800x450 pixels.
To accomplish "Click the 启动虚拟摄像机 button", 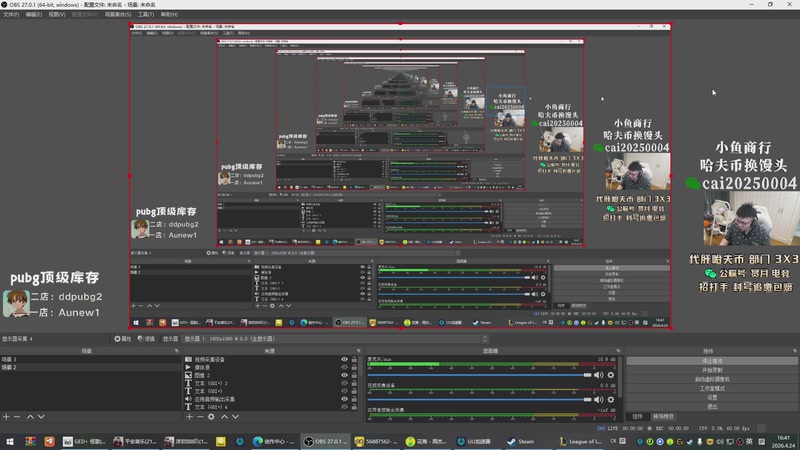I will point(712,379).
